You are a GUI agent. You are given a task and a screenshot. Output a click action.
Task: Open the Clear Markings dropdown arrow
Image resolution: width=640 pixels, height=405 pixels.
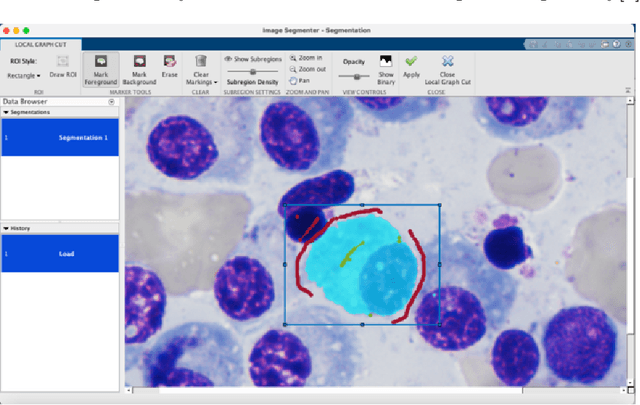coord(216,82)
